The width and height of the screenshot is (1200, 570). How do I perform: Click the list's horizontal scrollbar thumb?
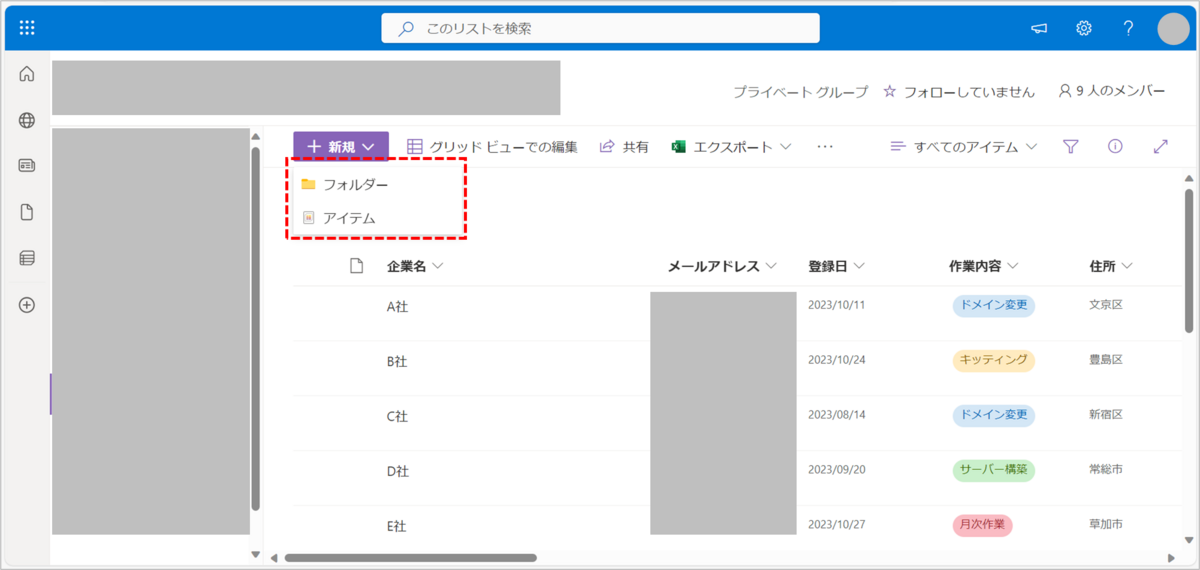pos(411,558)
